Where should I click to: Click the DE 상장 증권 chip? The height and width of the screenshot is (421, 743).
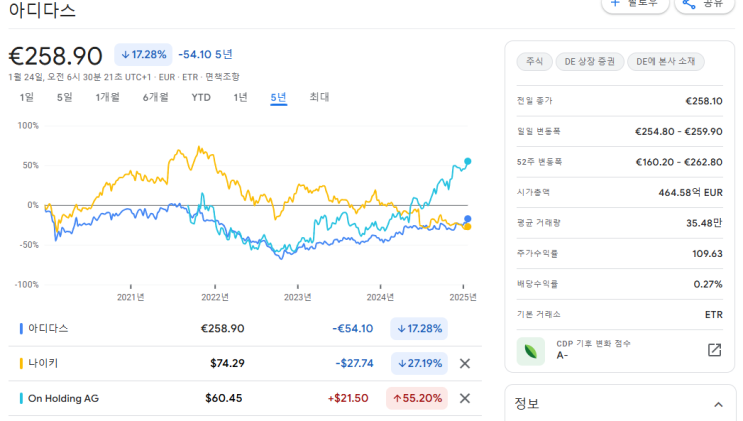[590, 62]
